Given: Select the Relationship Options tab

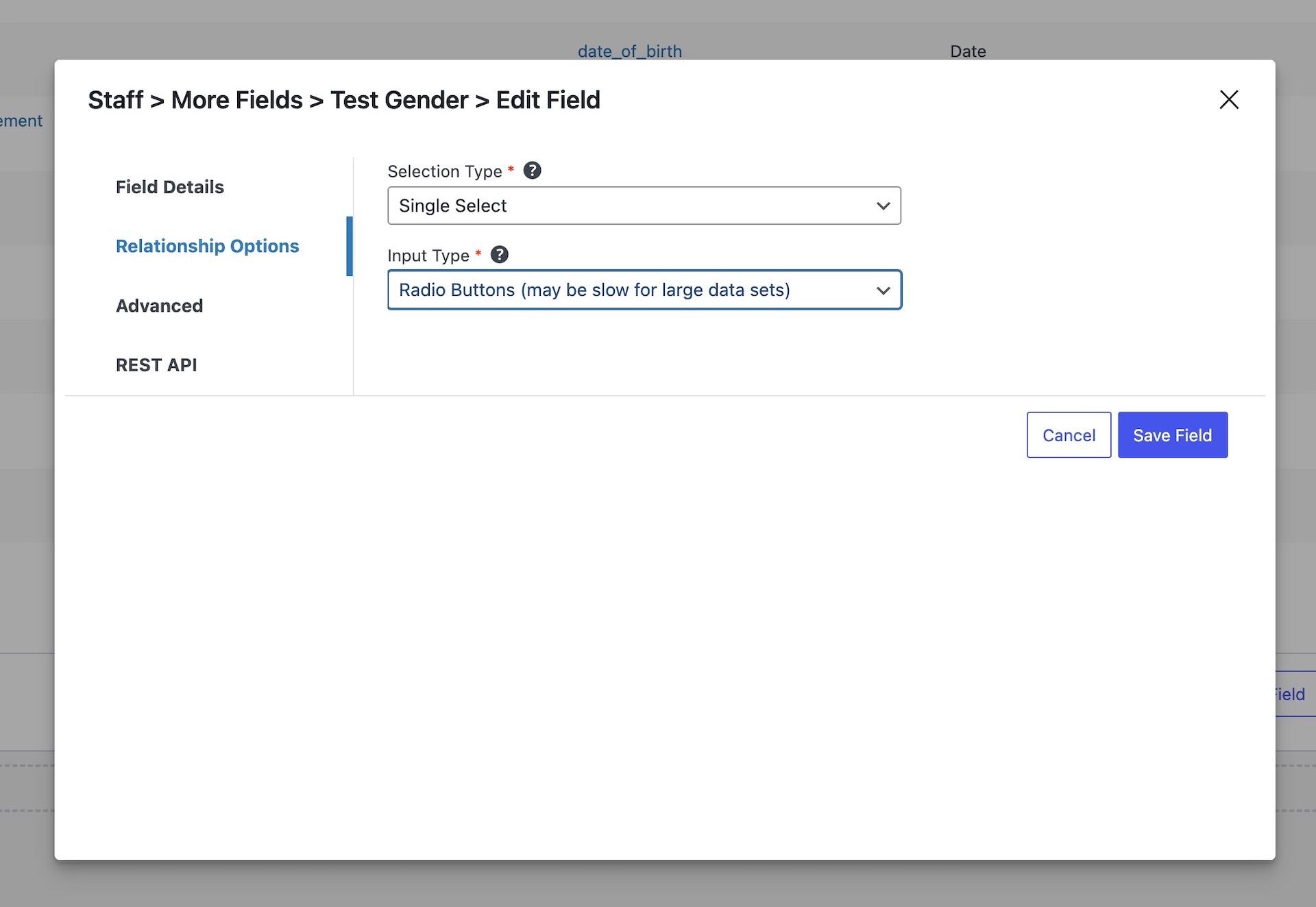Looking at the screenshot, I should pyautogui.click(x=207, y=246).
